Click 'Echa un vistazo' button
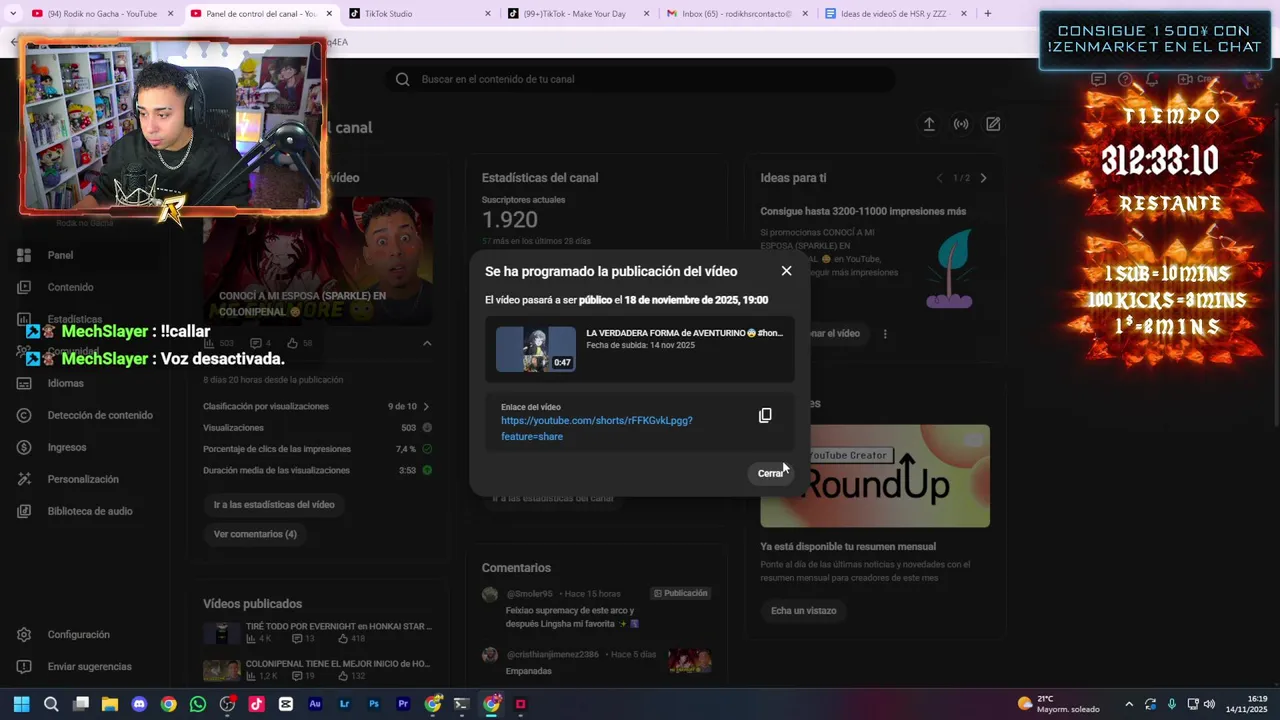This screenshot has width=1280, height=720. coord(803,610)
